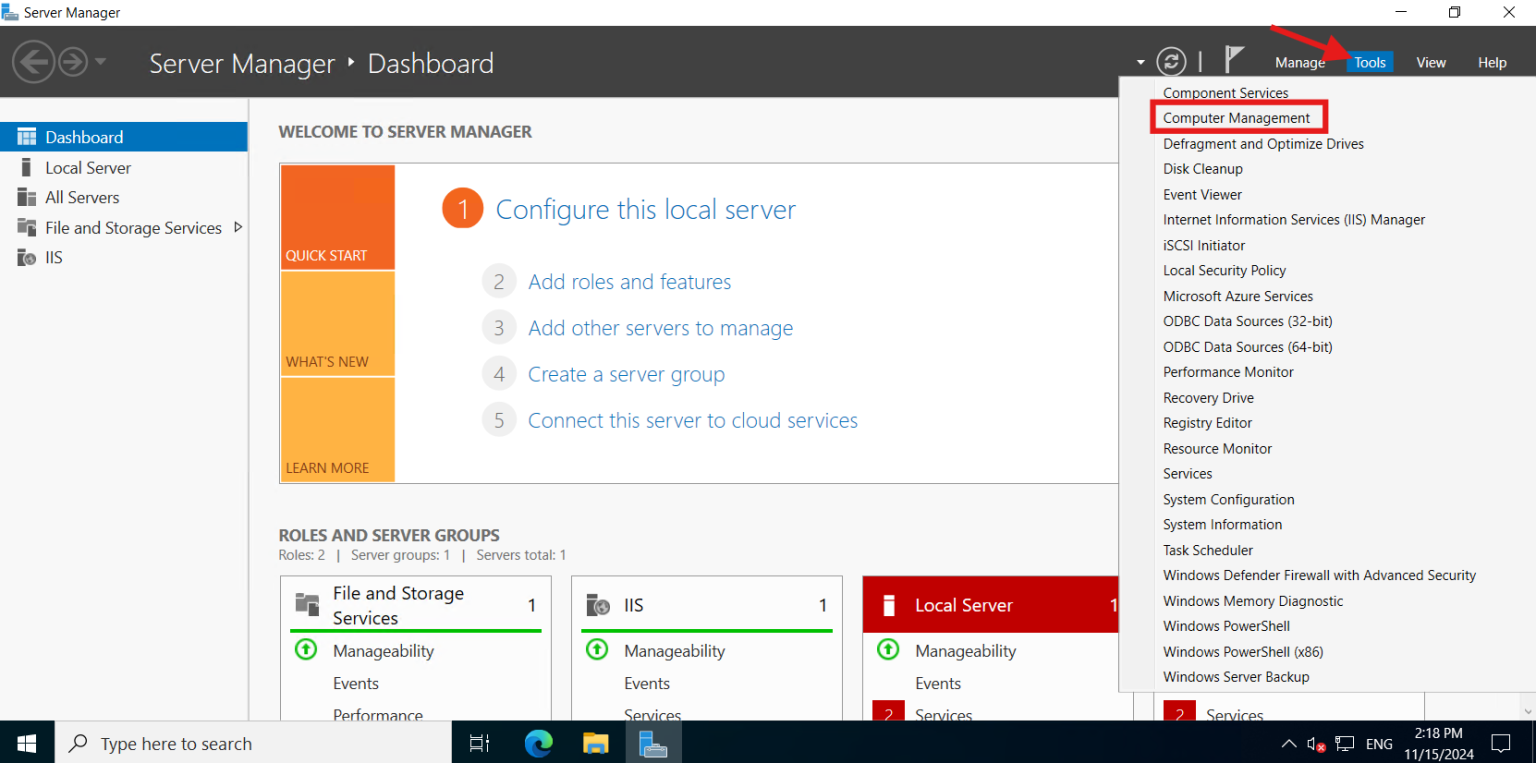Click the Add roles and features link
This screenshot has height=763, width=1536.
pos(629,281)
